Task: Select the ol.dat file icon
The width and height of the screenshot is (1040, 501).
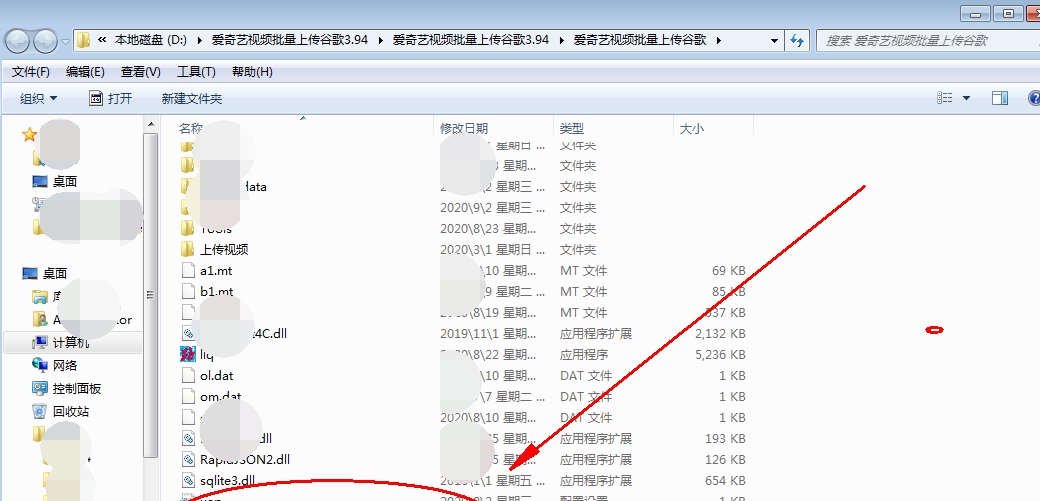Action: coord(188,376)
